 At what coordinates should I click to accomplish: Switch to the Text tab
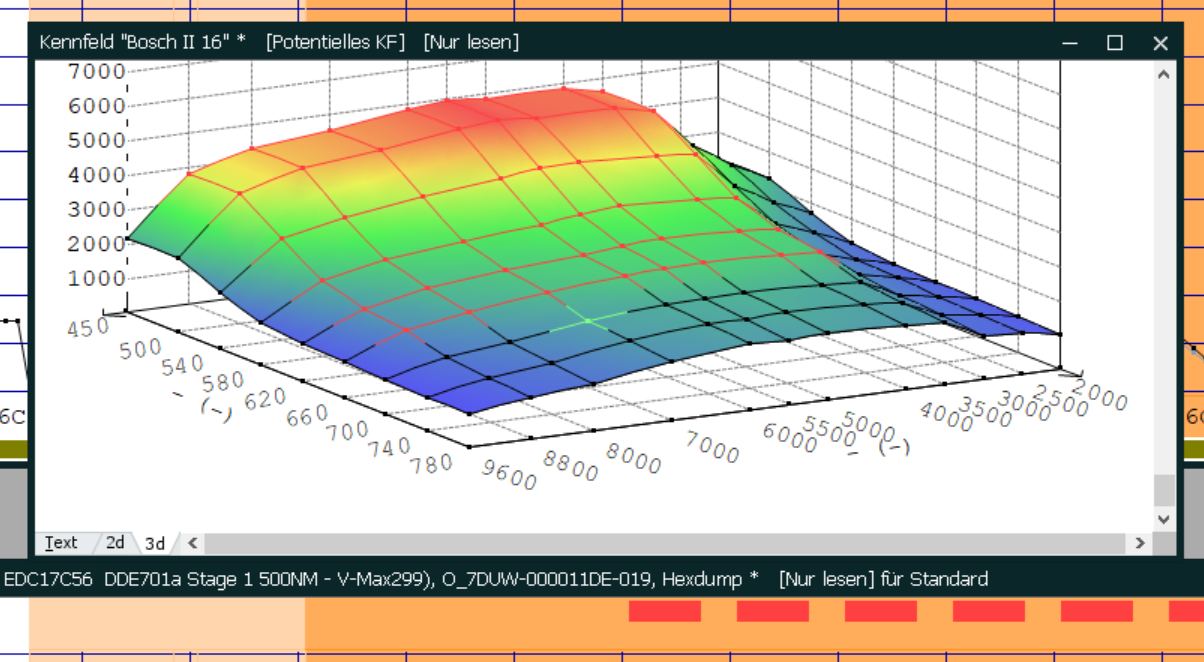60,542
